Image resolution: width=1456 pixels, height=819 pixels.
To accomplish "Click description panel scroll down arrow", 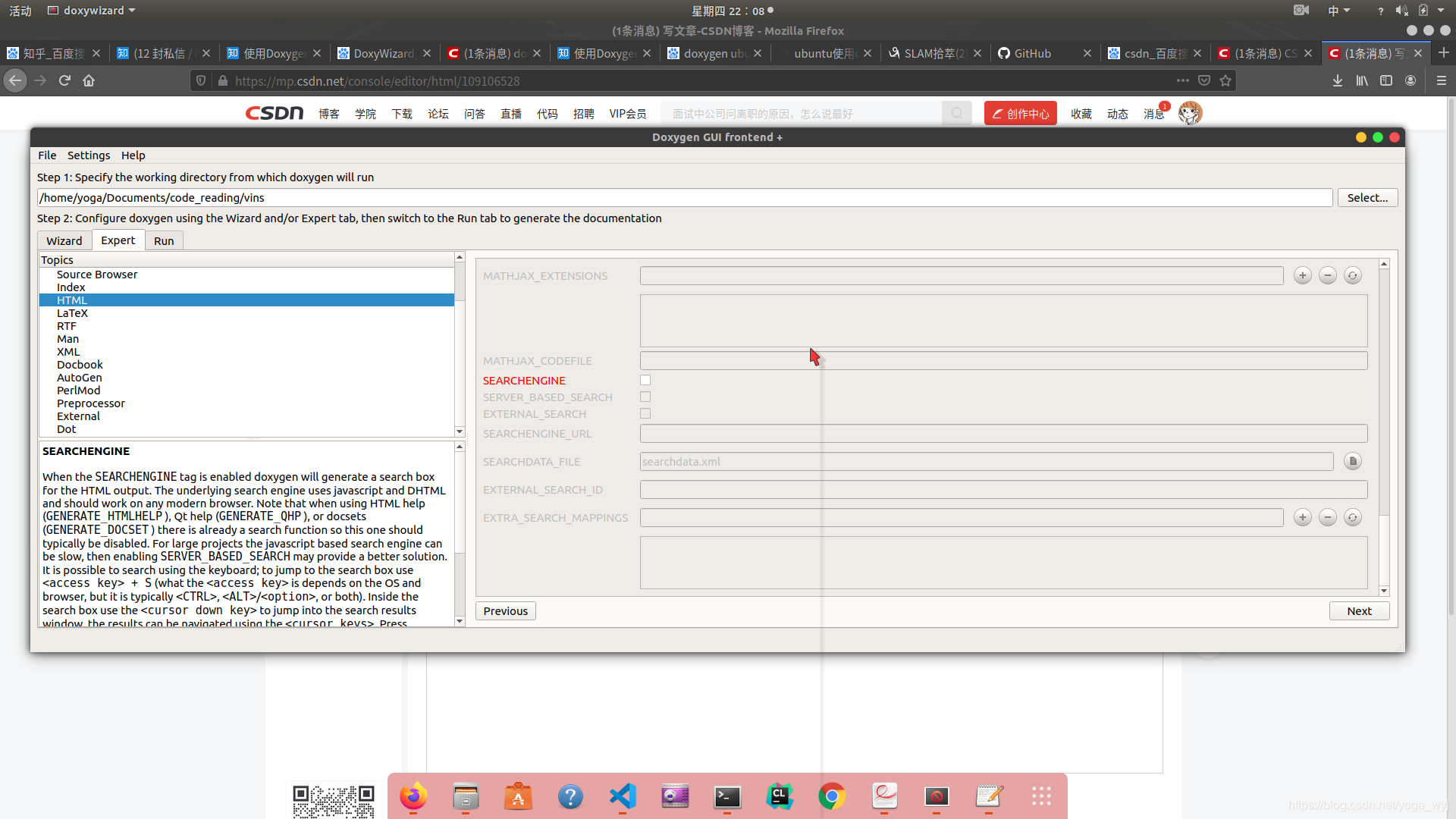I will [x=460, y=621].
